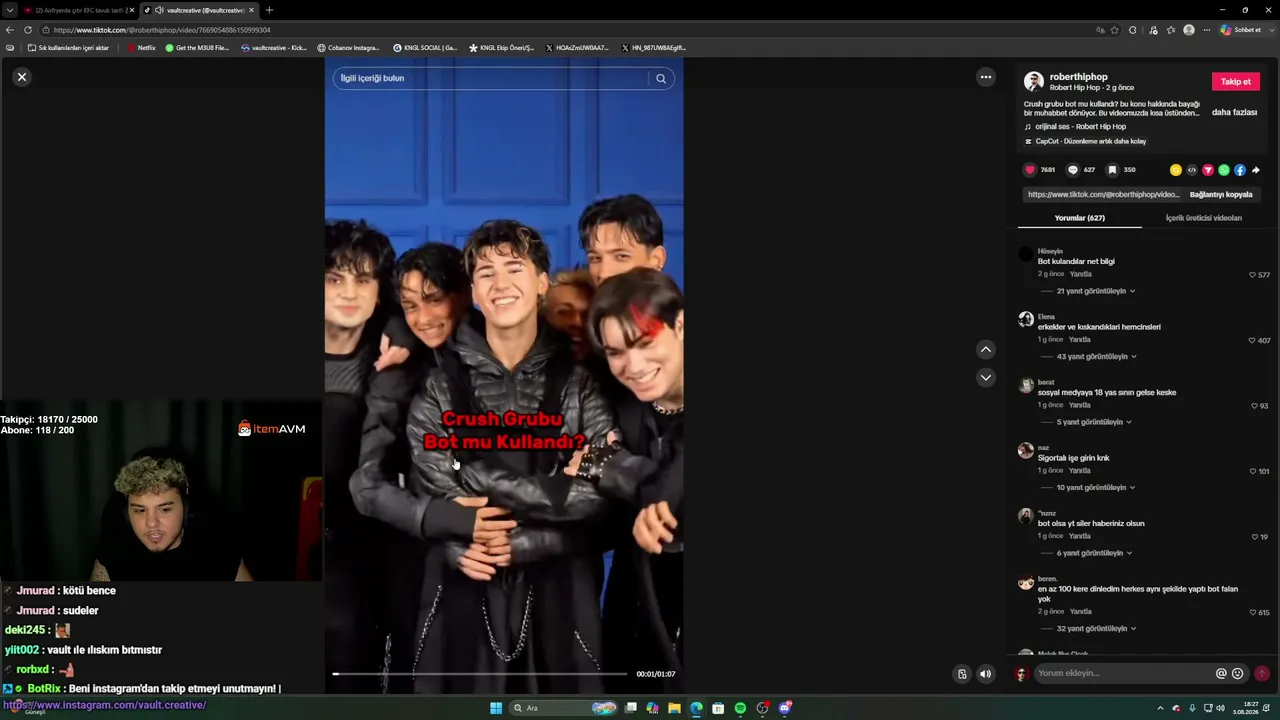Expand '10 yanıt görüntüleyin' replies
Screen dimensions: 1280x720
coord(1095,488)
